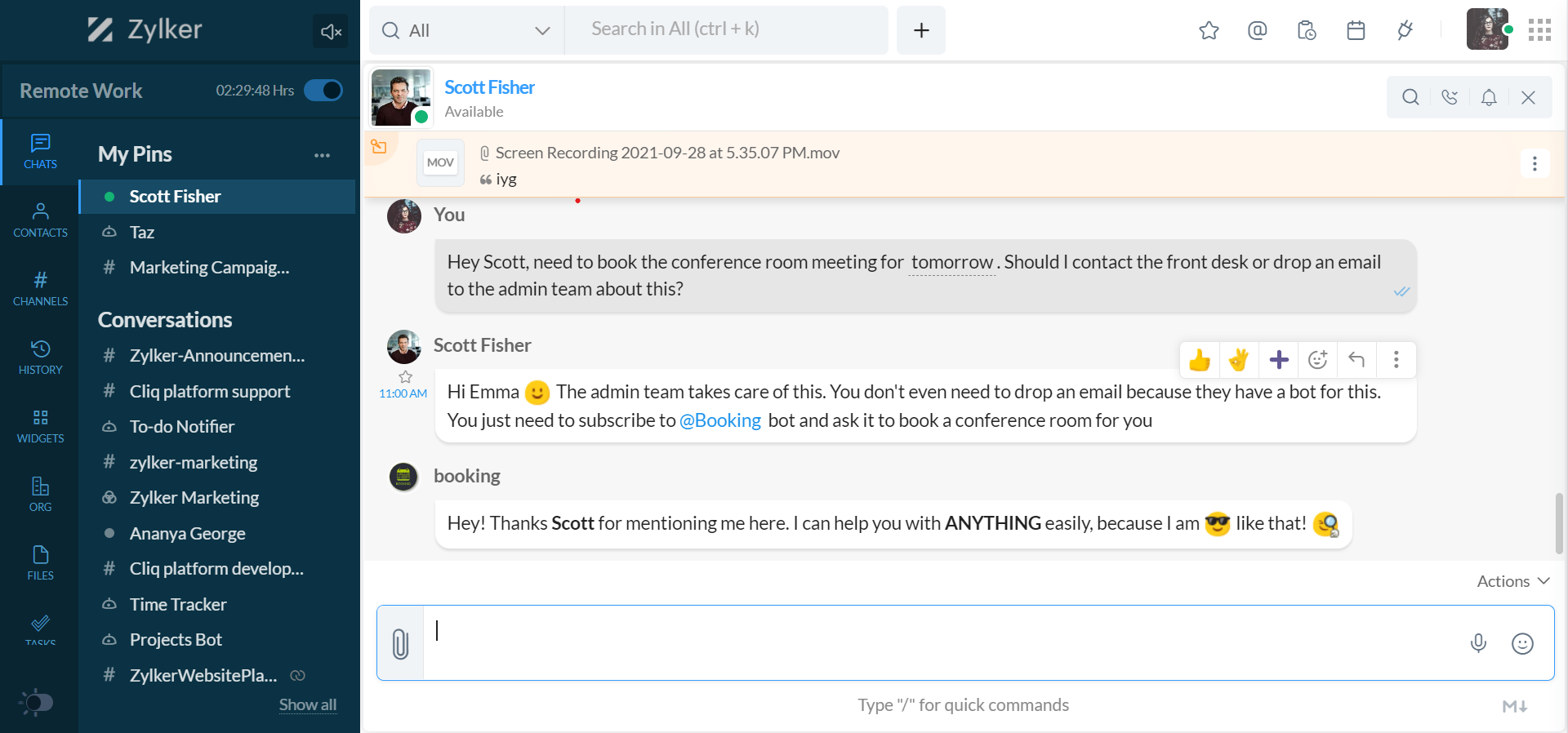Click the tomorrow date link in message
This screenshot has height=733, width=1568.
point(952,262)
